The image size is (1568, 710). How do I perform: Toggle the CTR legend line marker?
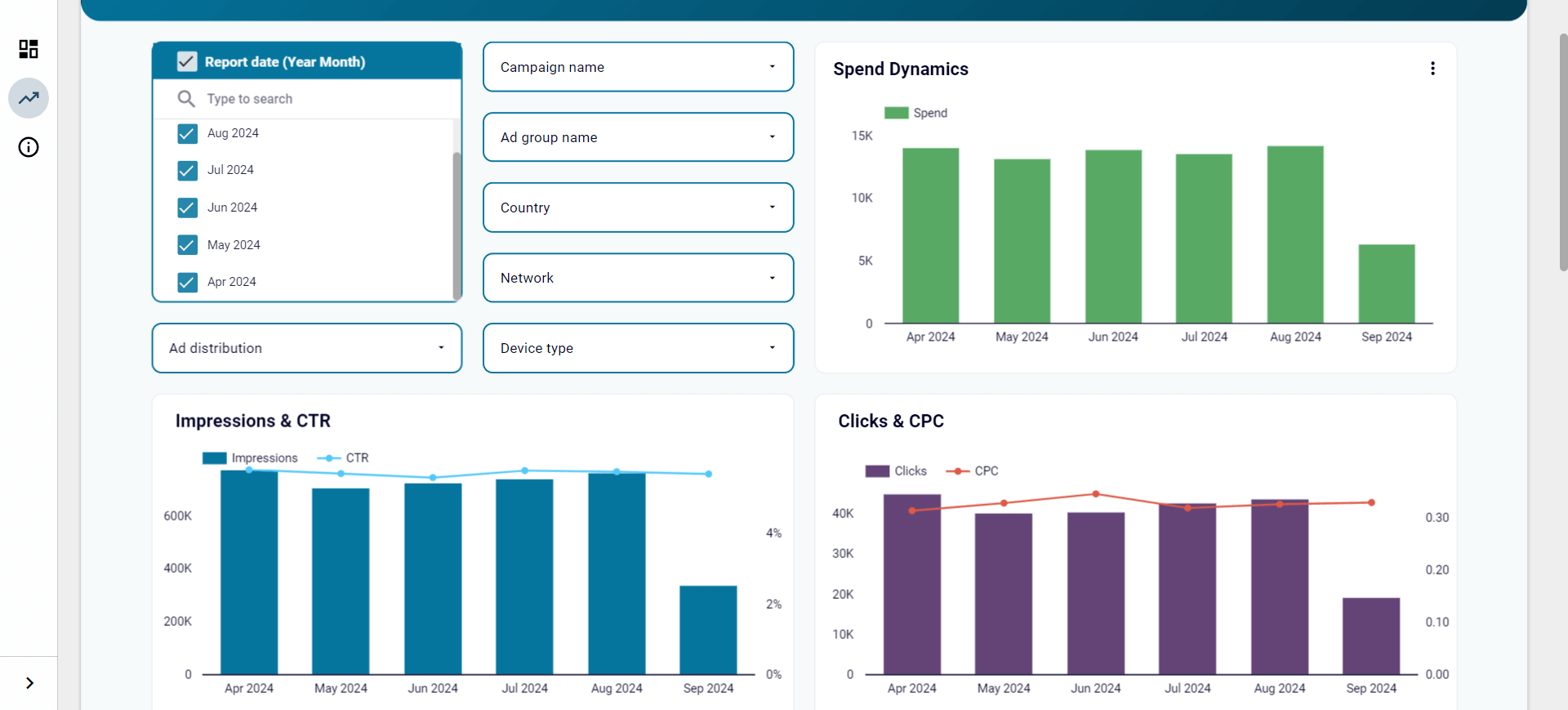coord(328,458)
